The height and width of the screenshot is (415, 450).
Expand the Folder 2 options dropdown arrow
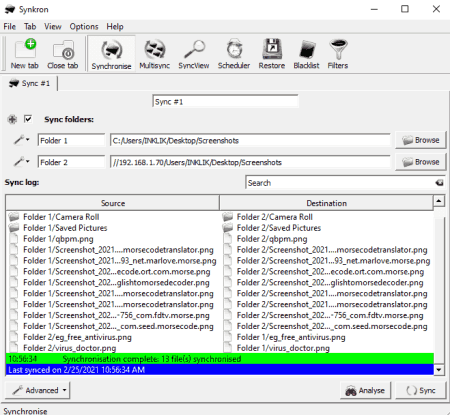pyautogui.click(x=28, y=162)
